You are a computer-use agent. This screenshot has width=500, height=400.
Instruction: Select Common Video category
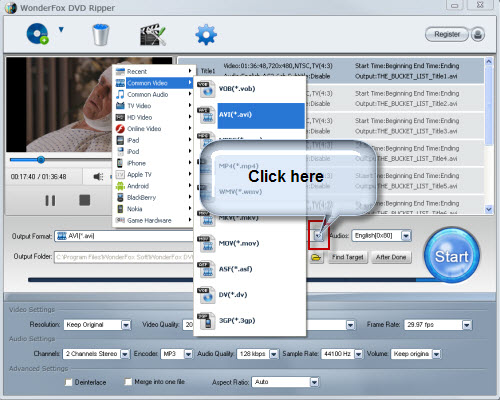(153, 83)
